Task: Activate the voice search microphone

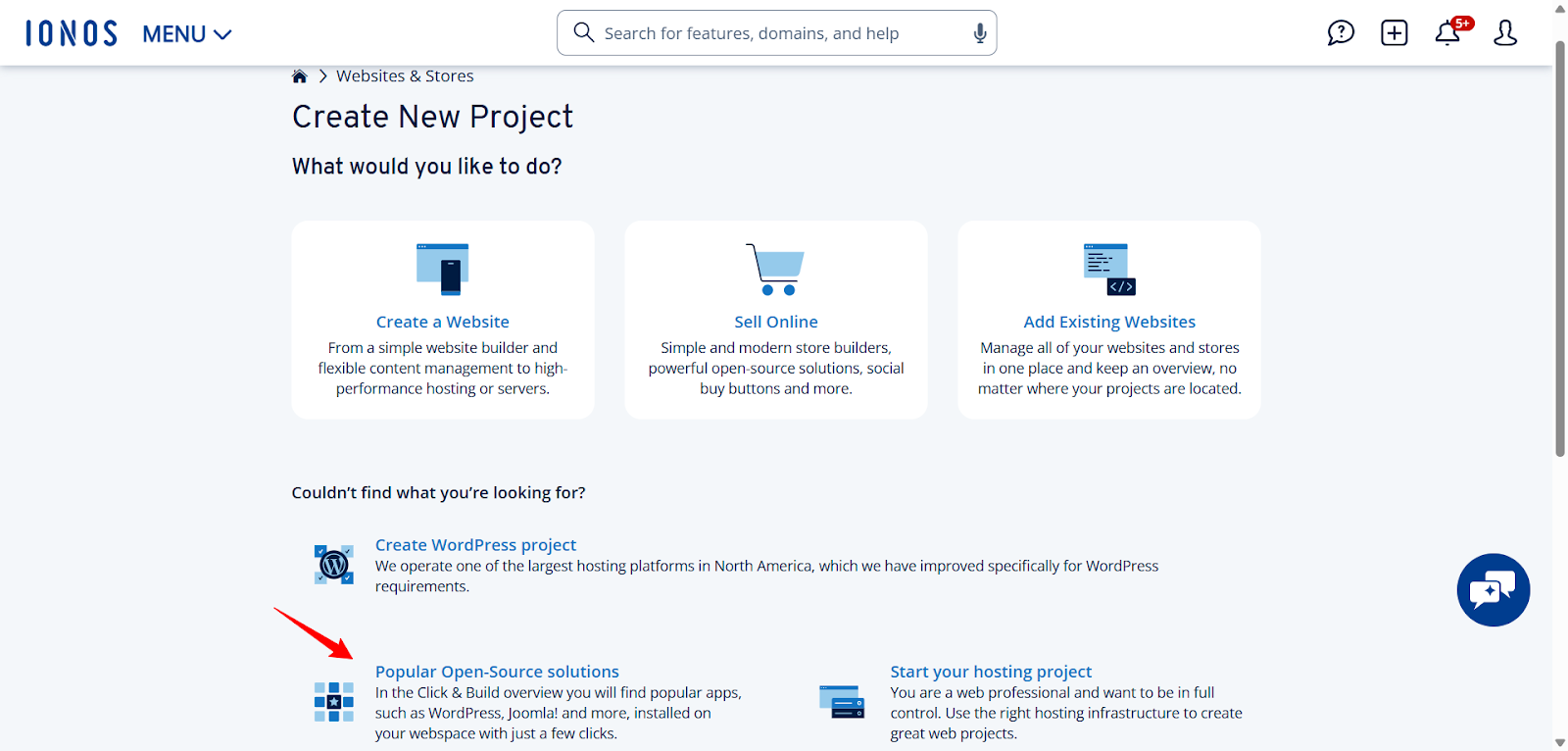Action: point(980,33)
